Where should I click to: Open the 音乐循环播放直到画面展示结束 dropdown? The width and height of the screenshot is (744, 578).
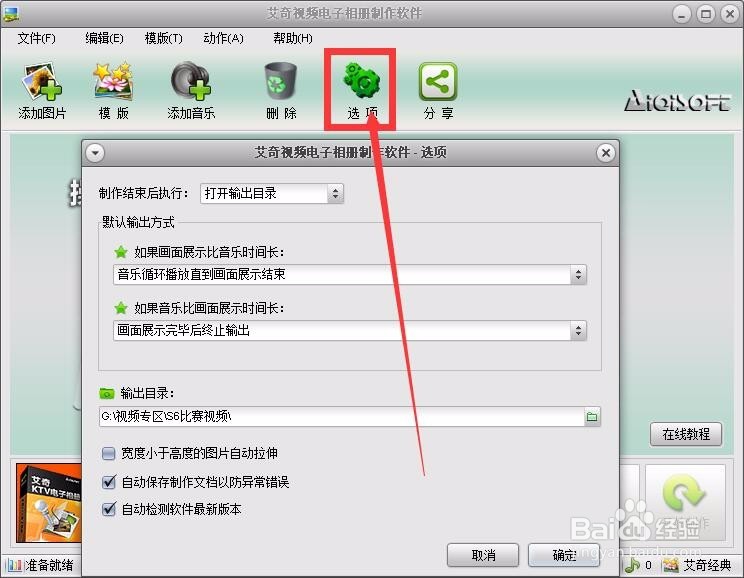click(x=350, y=274)
